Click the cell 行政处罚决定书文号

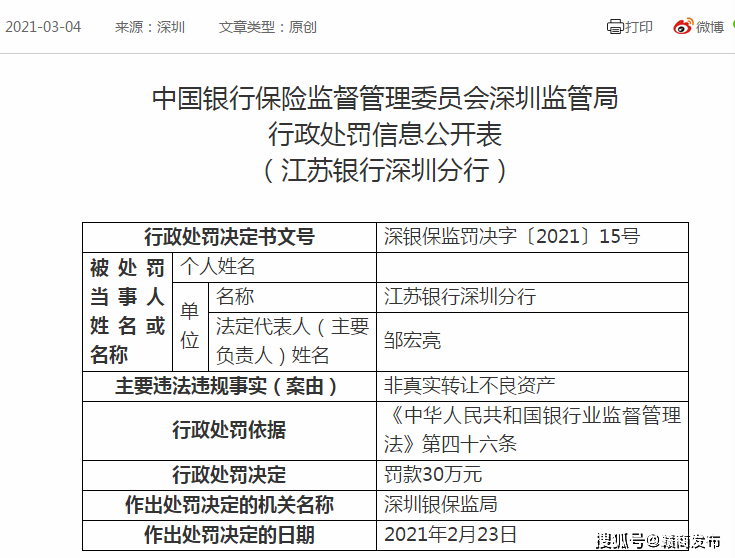(229, 237)
